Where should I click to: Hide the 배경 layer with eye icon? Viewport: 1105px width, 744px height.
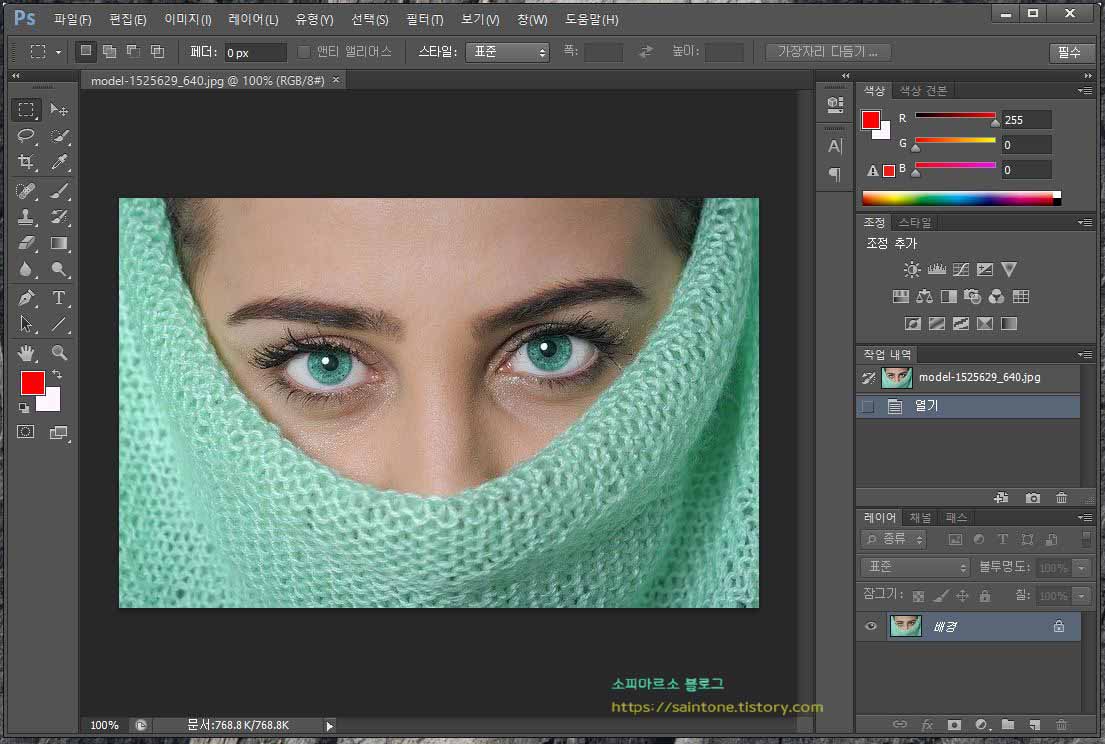point(871,626)
